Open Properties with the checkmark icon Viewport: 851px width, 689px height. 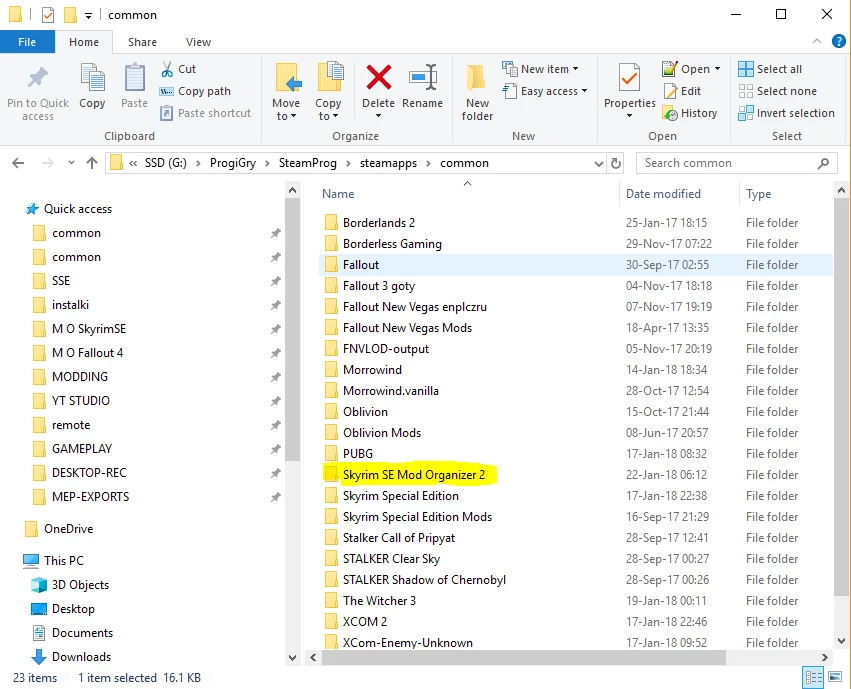630,79
